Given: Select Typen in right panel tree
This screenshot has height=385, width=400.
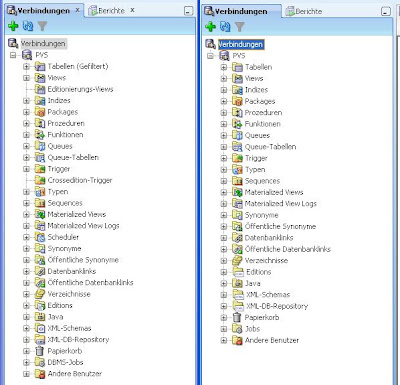Looking at the screenshot, I should point(255,170).
